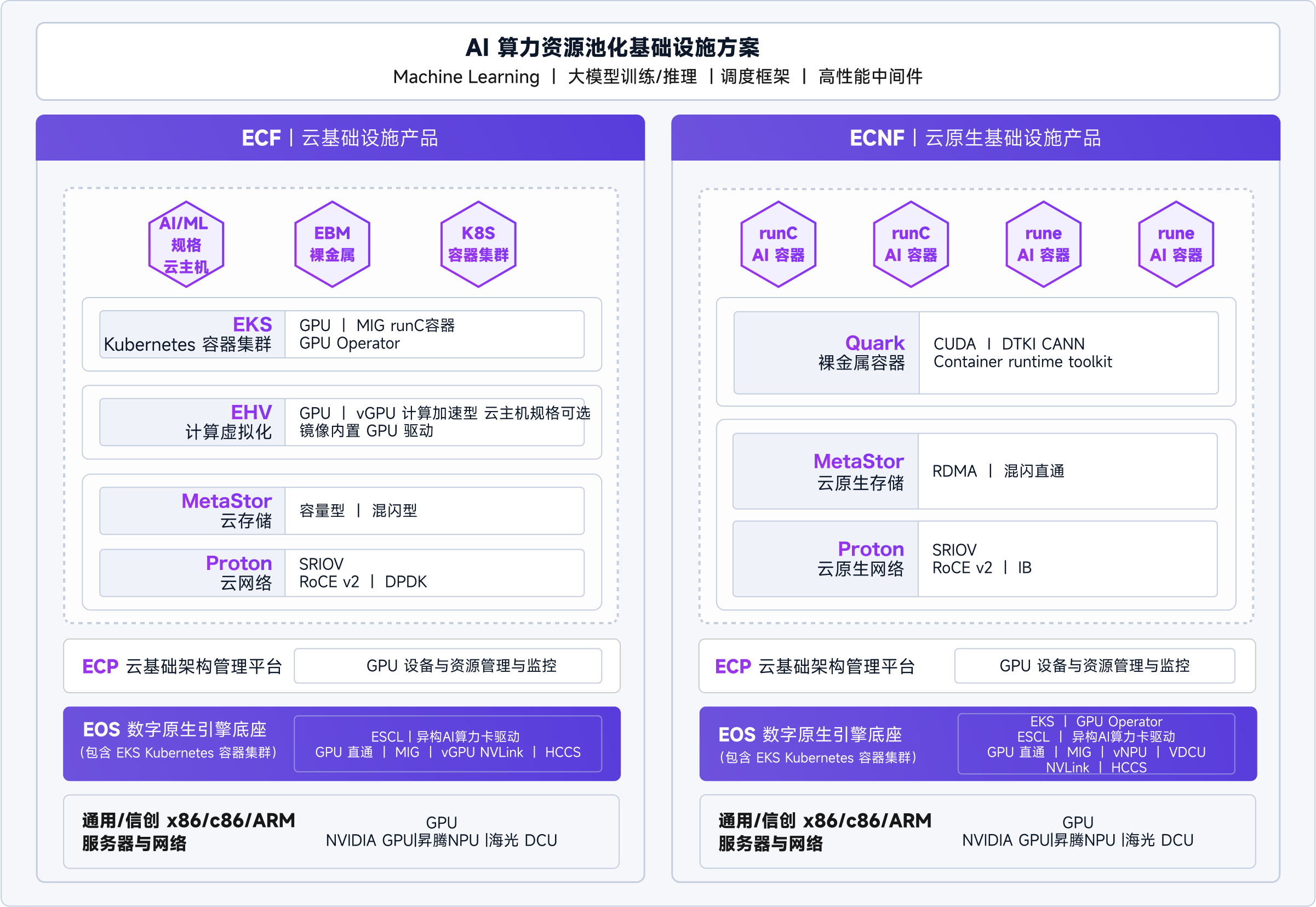Open the MetaStor 云原生存储 label

[825, 471]
